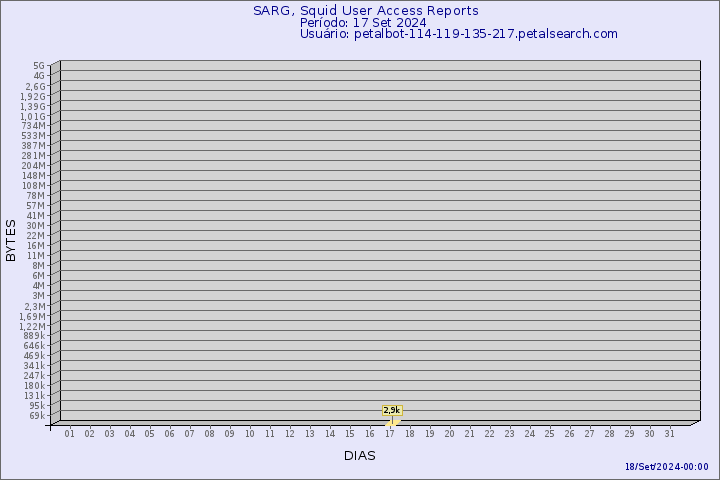Click day 22 on the x-axis
Screen dimensions: 720x480
[x=489, y=434]
